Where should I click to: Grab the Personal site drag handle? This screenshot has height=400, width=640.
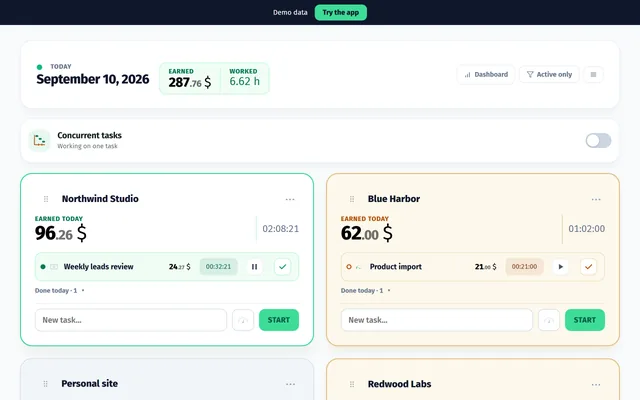(x=45, y=384)
